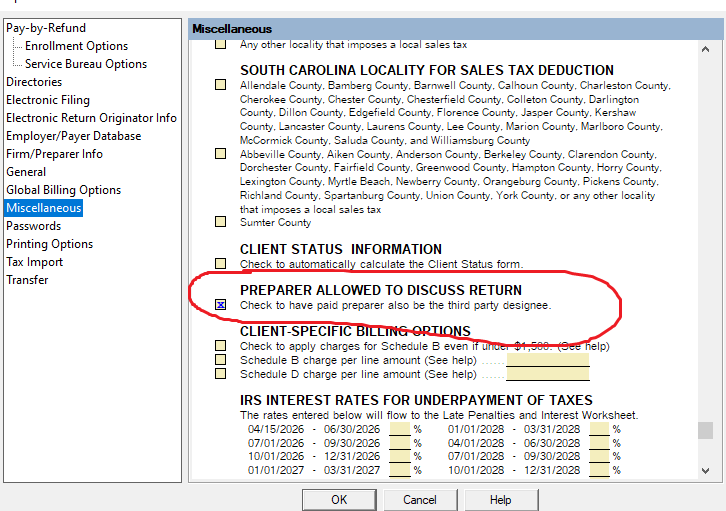726x511 pixels.
Task: Click the 04/15/2026 interest rate field
Action: (x=399, y=429)
